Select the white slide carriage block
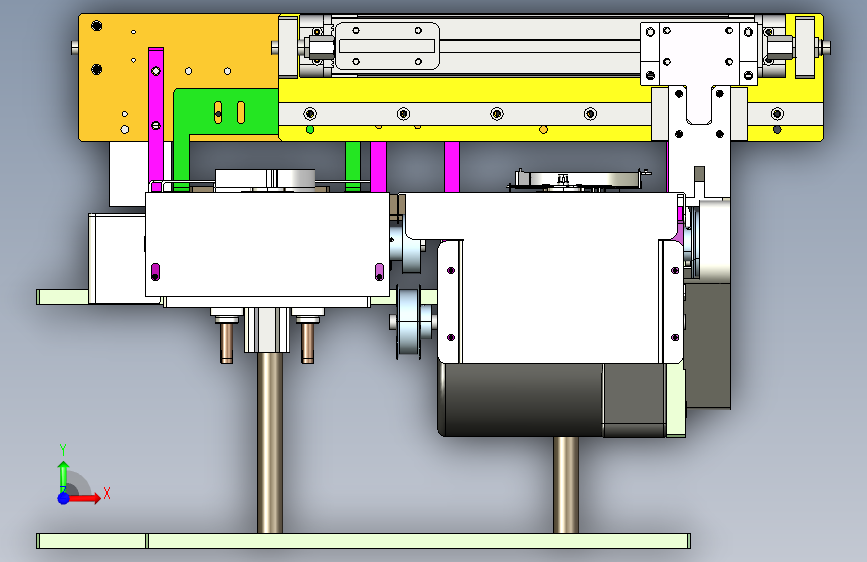The height and width of the screenshot is (562, 867). click(699, 54)
